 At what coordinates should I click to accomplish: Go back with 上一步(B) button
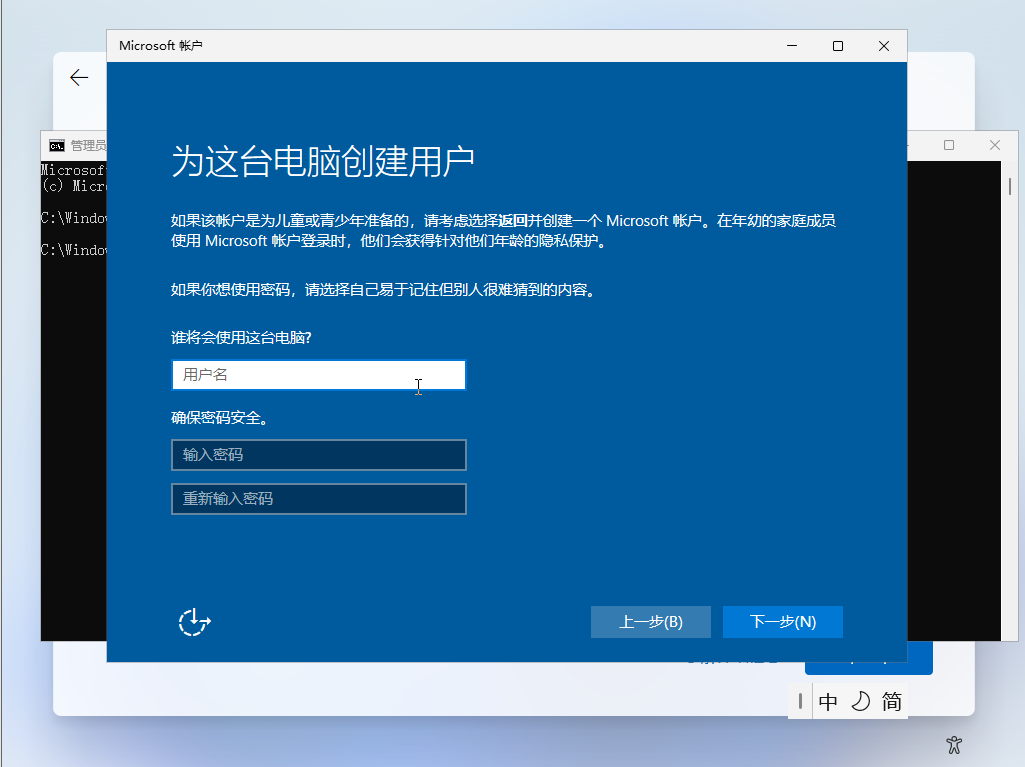650,622
